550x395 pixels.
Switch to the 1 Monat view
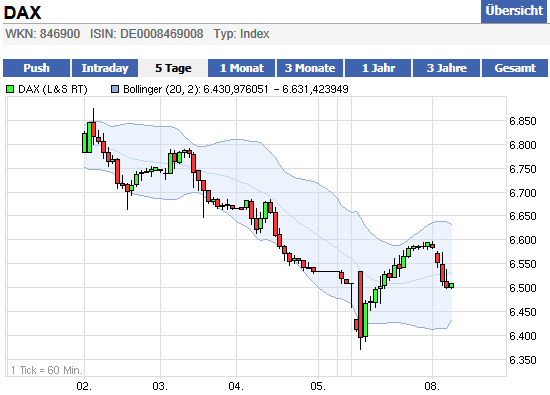(x=241, y=68)
